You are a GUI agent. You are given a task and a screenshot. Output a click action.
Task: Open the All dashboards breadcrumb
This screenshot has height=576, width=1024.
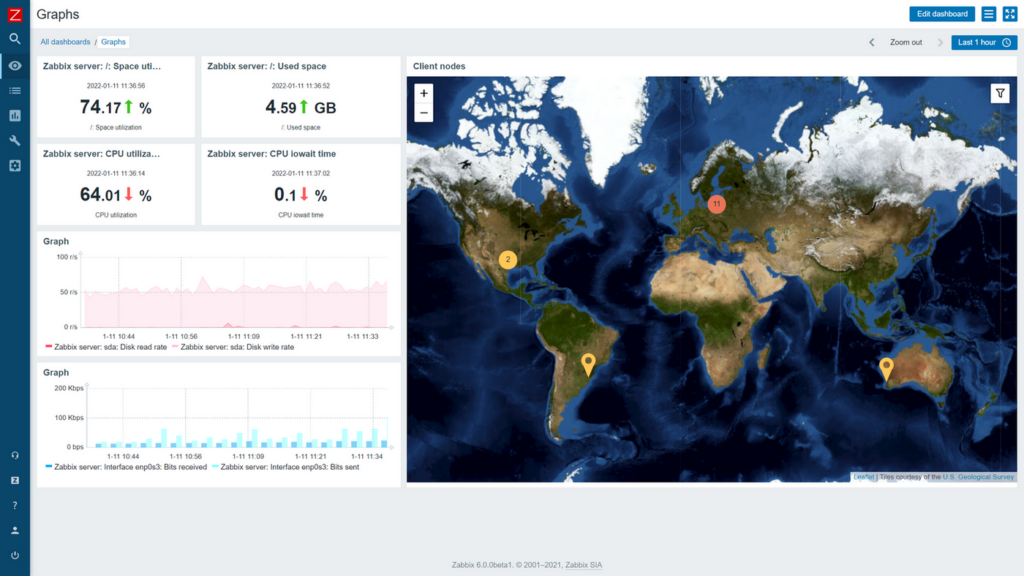click(65, 42)
